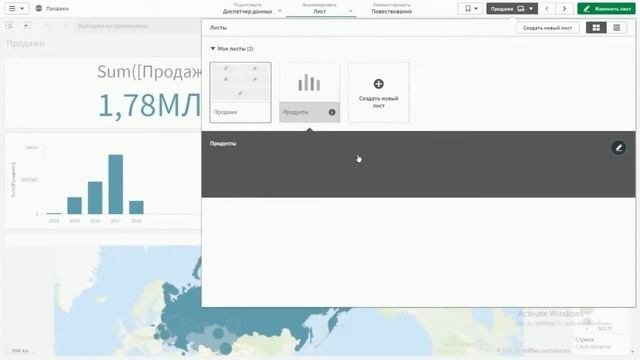Open the Продукты sheet thumbnail
This screenshot has height=360, width=640.
click(309, 92)
